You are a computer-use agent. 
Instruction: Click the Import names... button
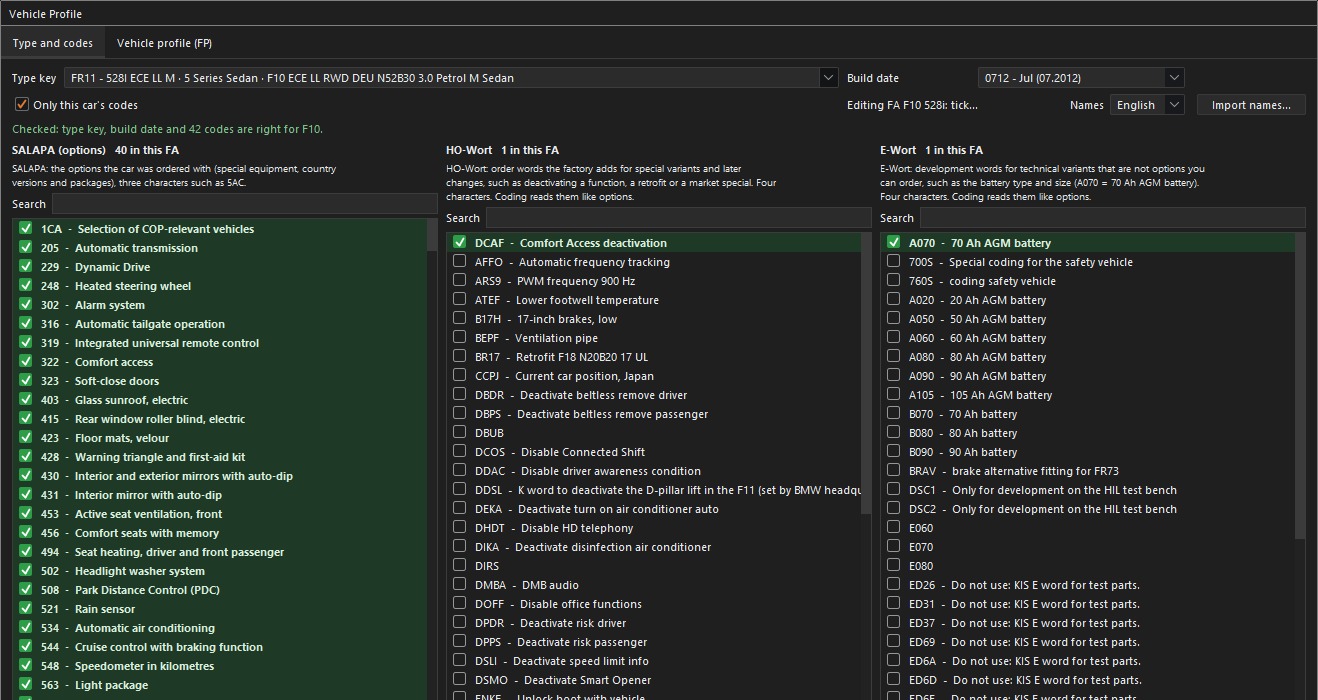click(x=1251, y=105)
